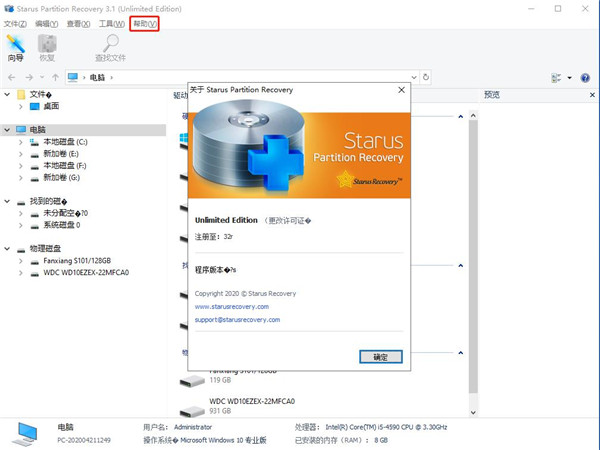Click the 电脑 monitor icon in tree
The height and width of the screenshot is (450, 600).
21,130
